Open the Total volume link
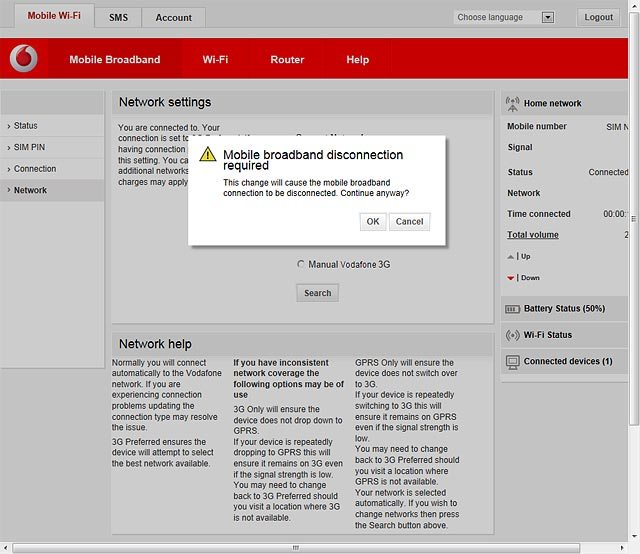Image resolution: width=640 pixels, height=554 pixels. pyautogui.click(x=533, y=235)
